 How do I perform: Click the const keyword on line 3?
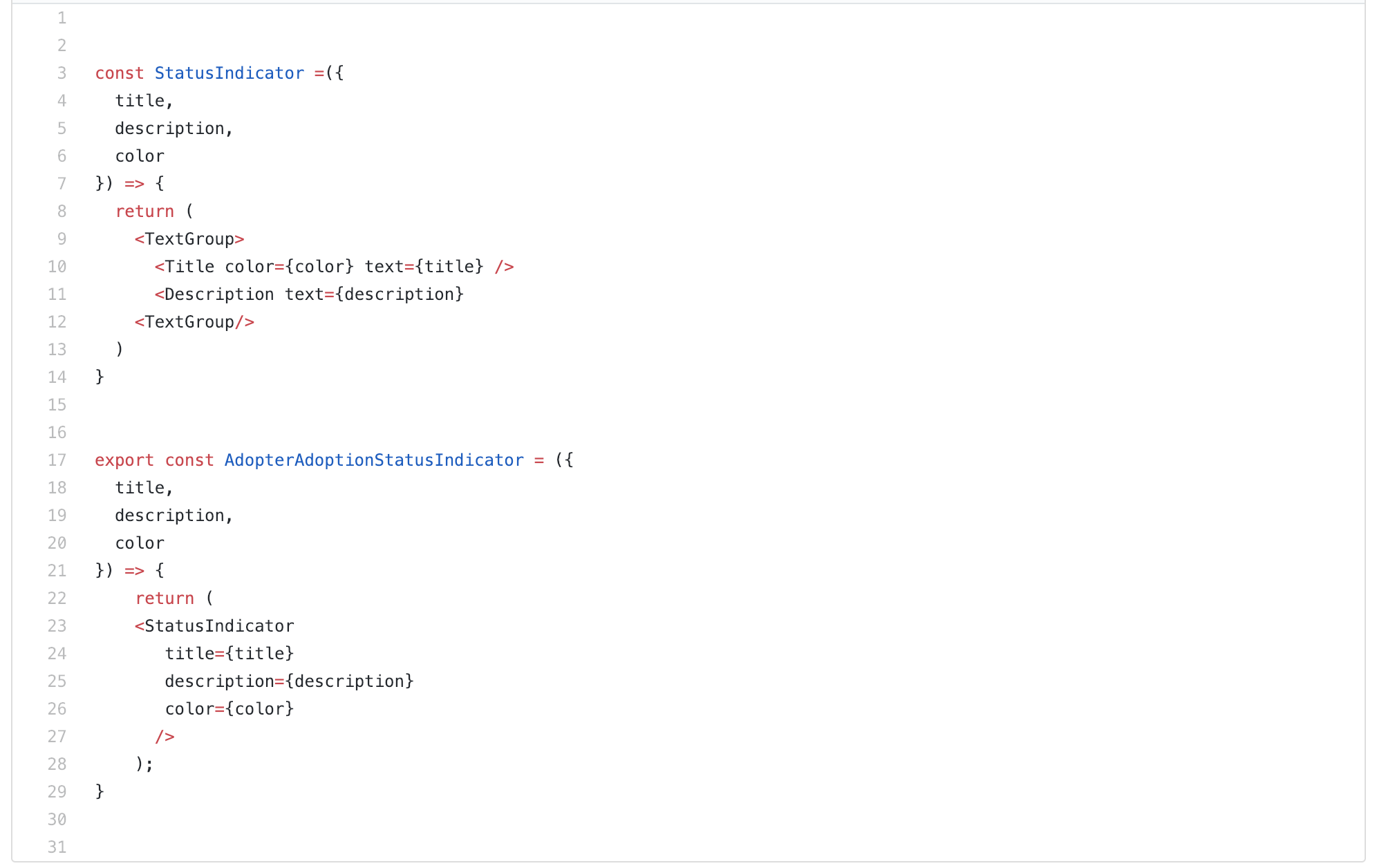click(x=120, y=73)
